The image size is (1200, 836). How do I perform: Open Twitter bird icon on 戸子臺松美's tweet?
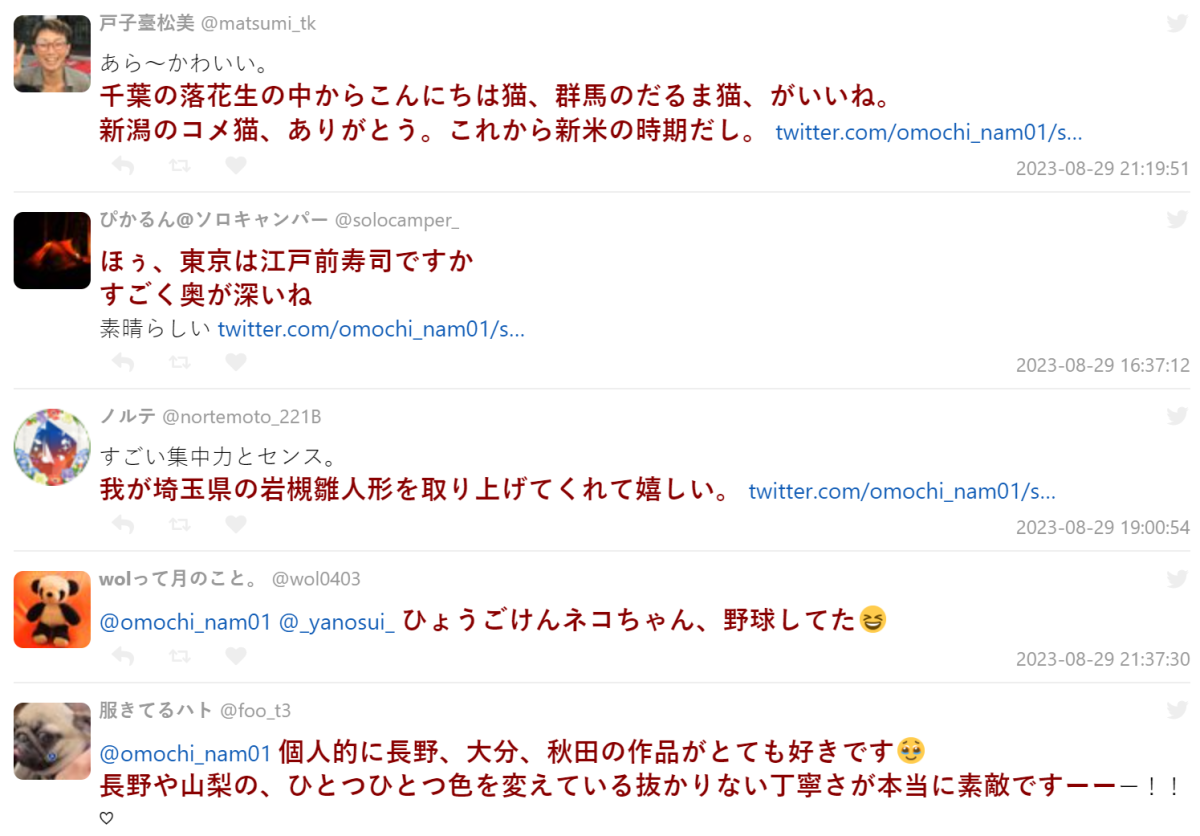[1177, 23]
